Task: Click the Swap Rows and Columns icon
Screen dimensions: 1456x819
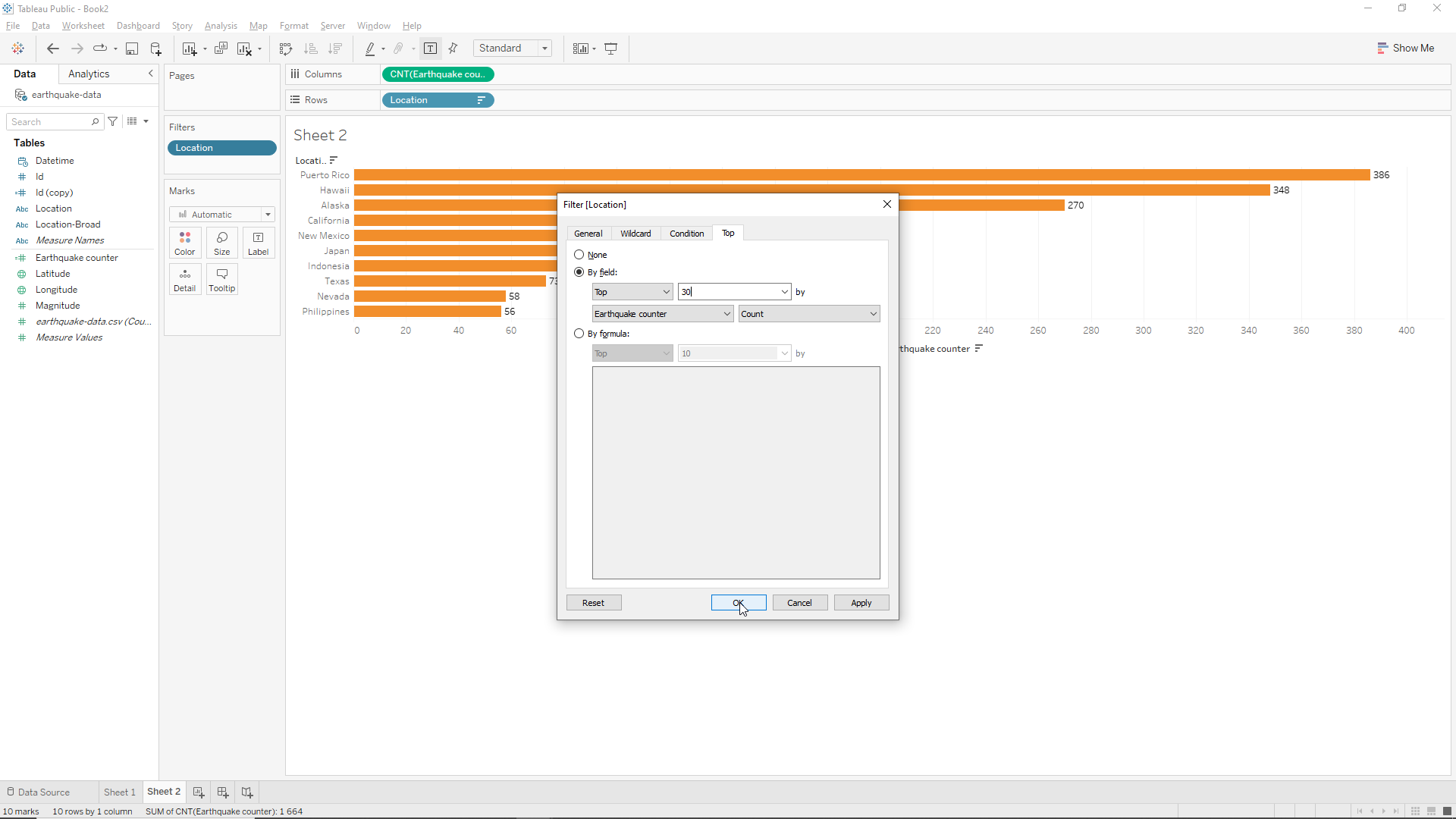Action: point(285,49)
